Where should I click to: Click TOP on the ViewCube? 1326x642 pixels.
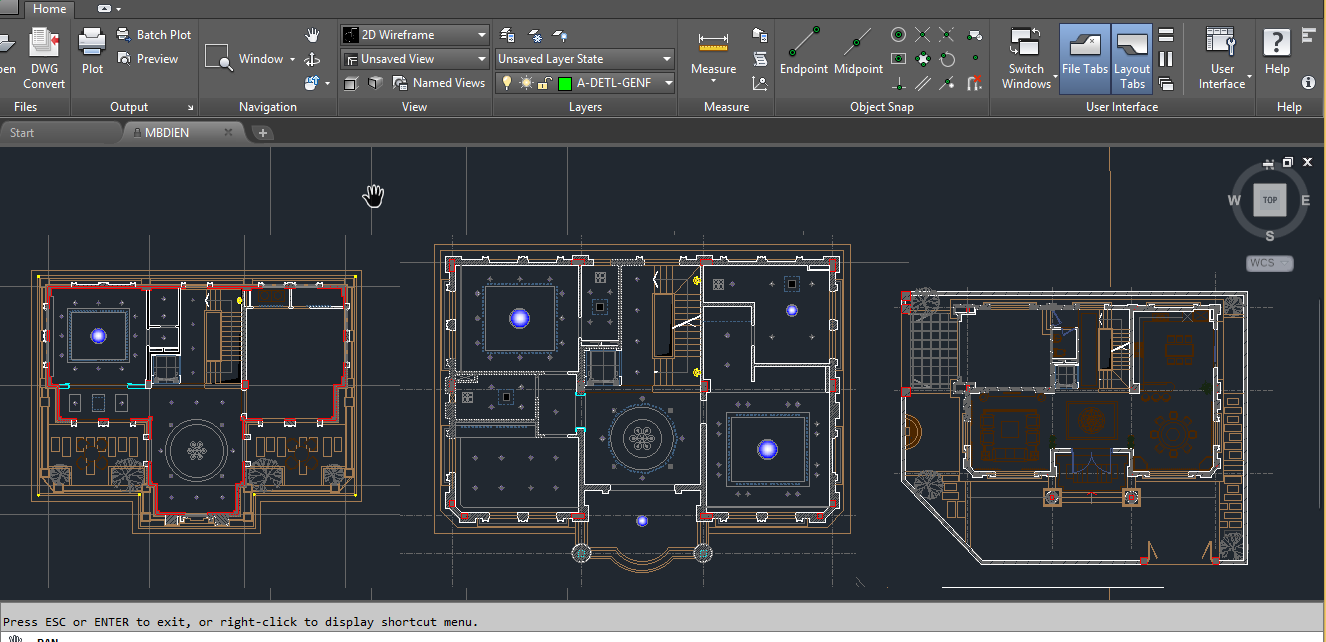click(1269, 200)
